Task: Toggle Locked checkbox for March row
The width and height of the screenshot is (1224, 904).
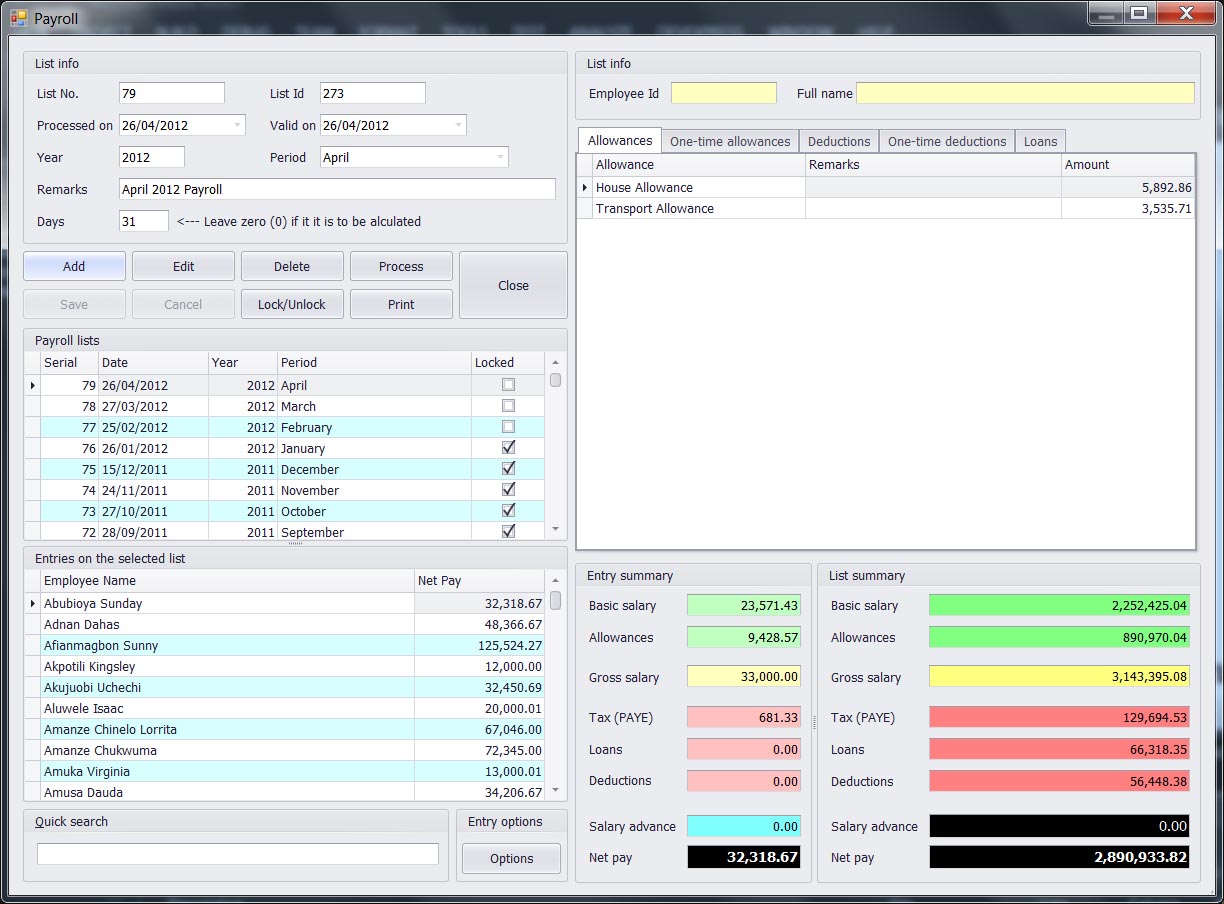Action: [x=508, y=406]
